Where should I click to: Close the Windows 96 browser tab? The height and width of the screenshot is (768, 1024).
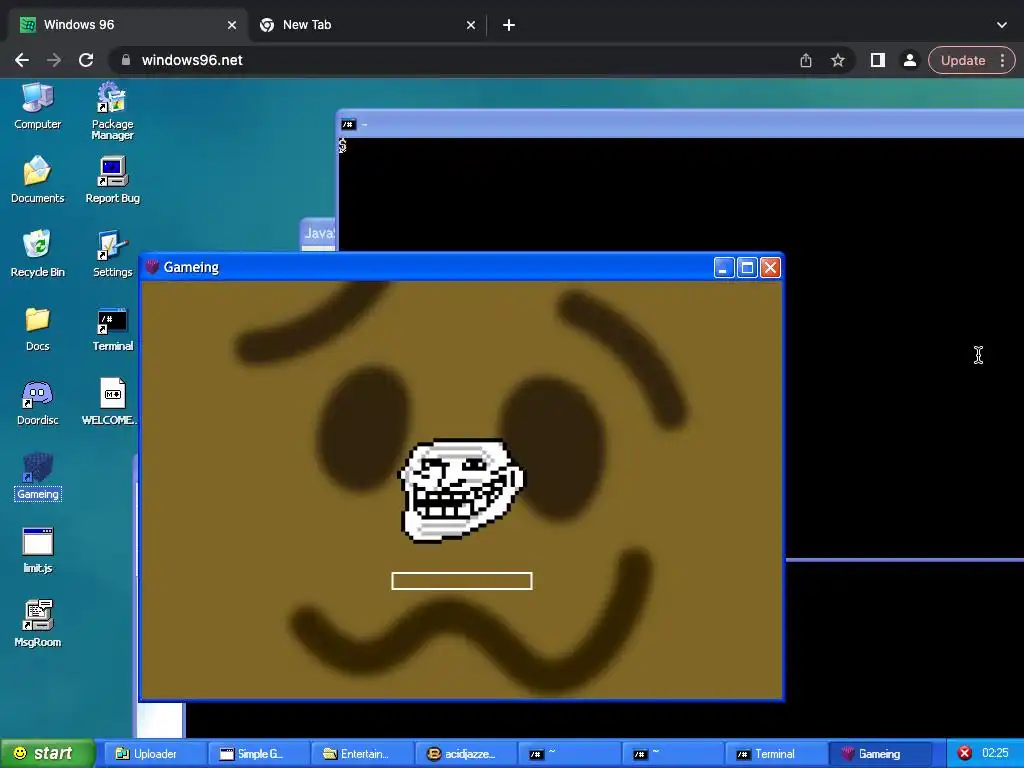point(232,25)
